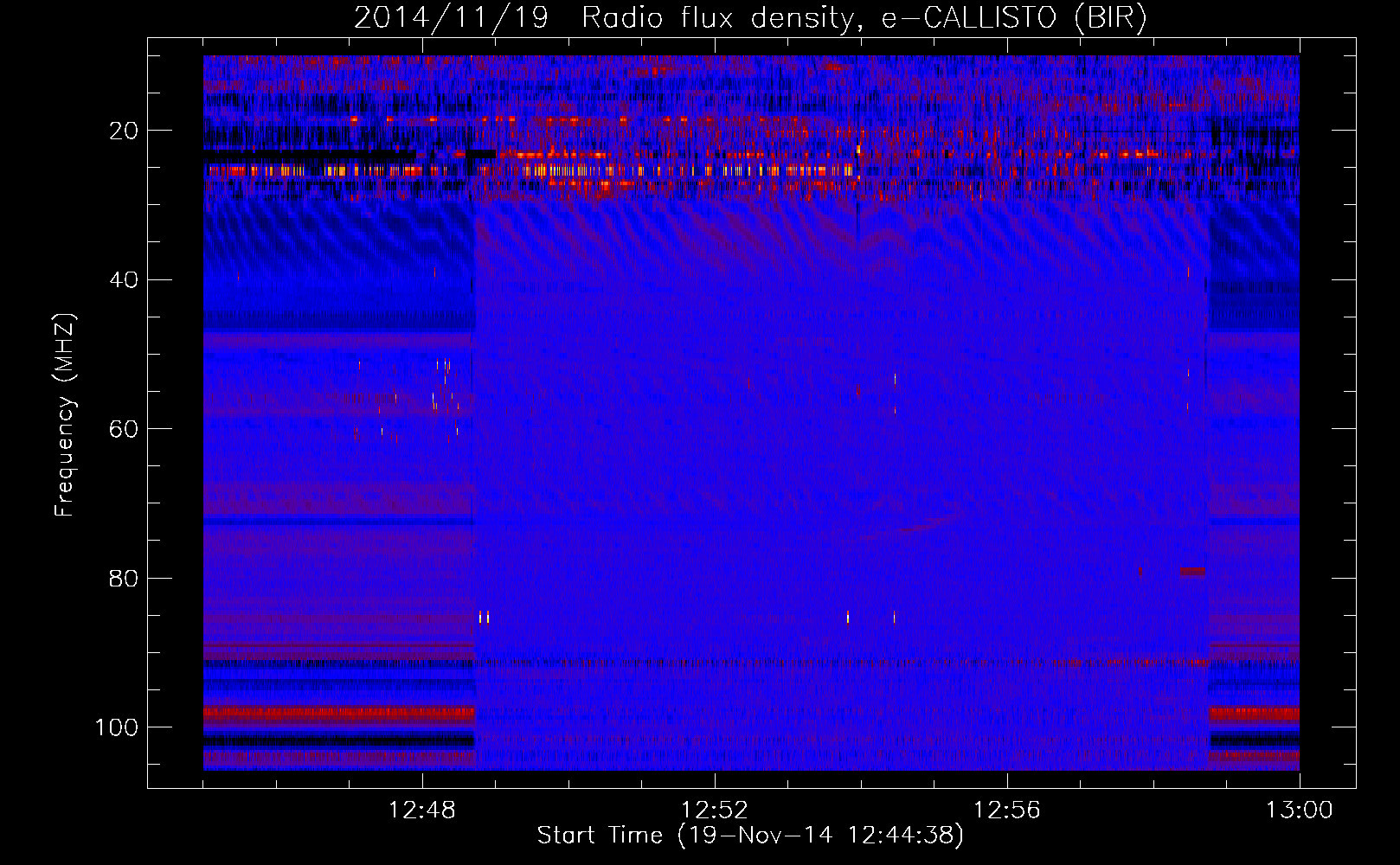Click the 'Frequency (MHZ)' axis label
The width and height of the screenshot is (1400, 865).
pyautogui.click(x=65, y=415)
